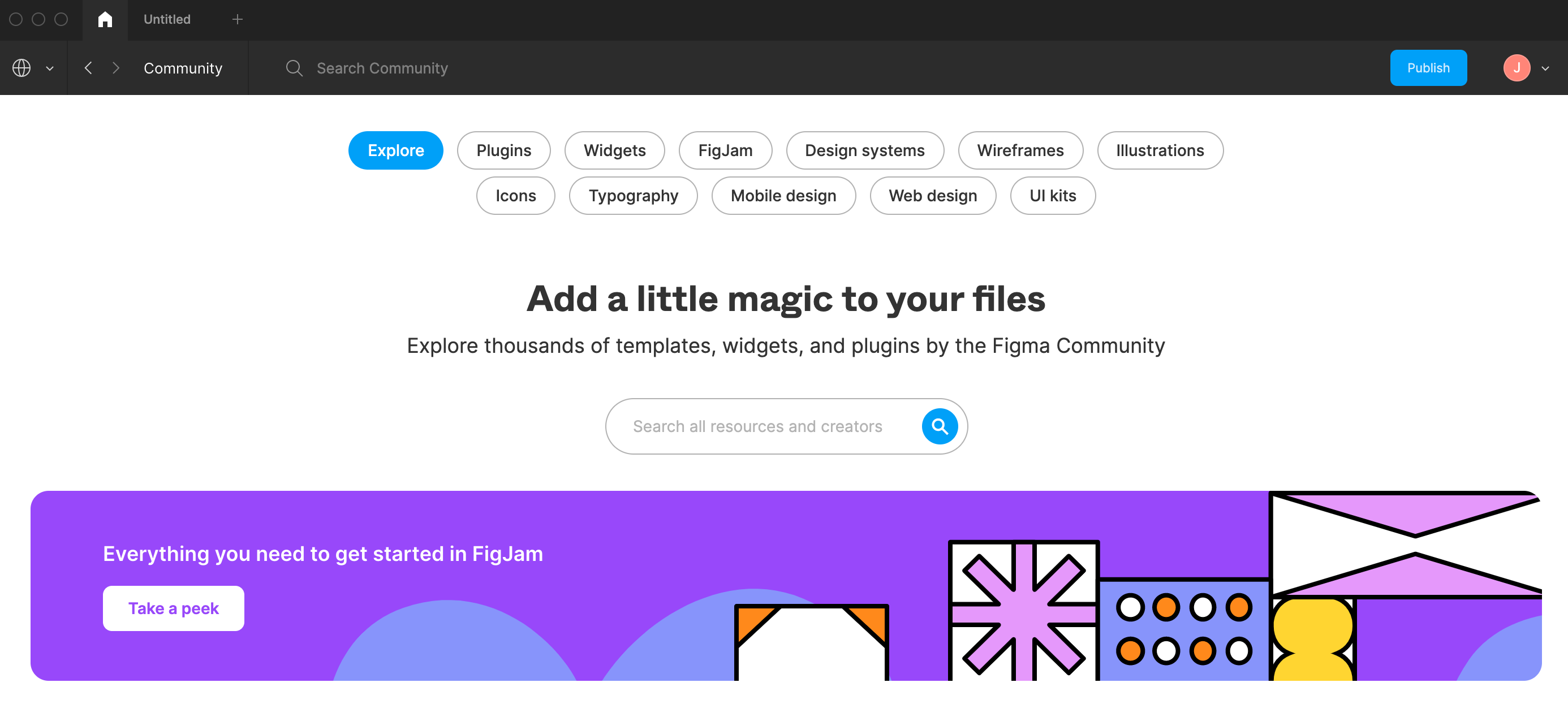
Task: Expand the globe dropdown chevron
Action: coord(50,68)
